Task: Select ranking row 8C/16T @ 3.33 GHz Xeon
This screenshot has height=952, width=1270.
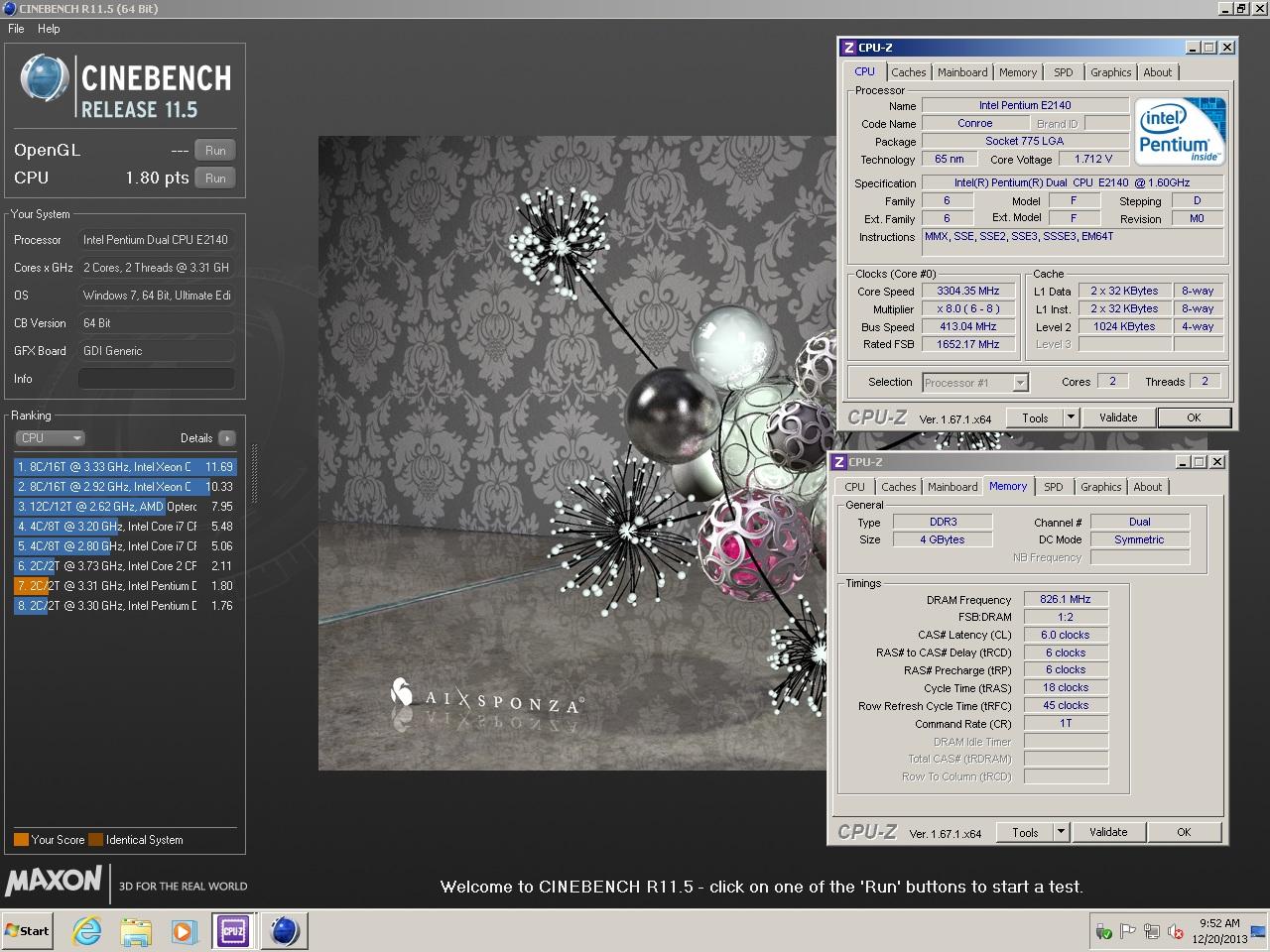Action: [x=125, y=467]
